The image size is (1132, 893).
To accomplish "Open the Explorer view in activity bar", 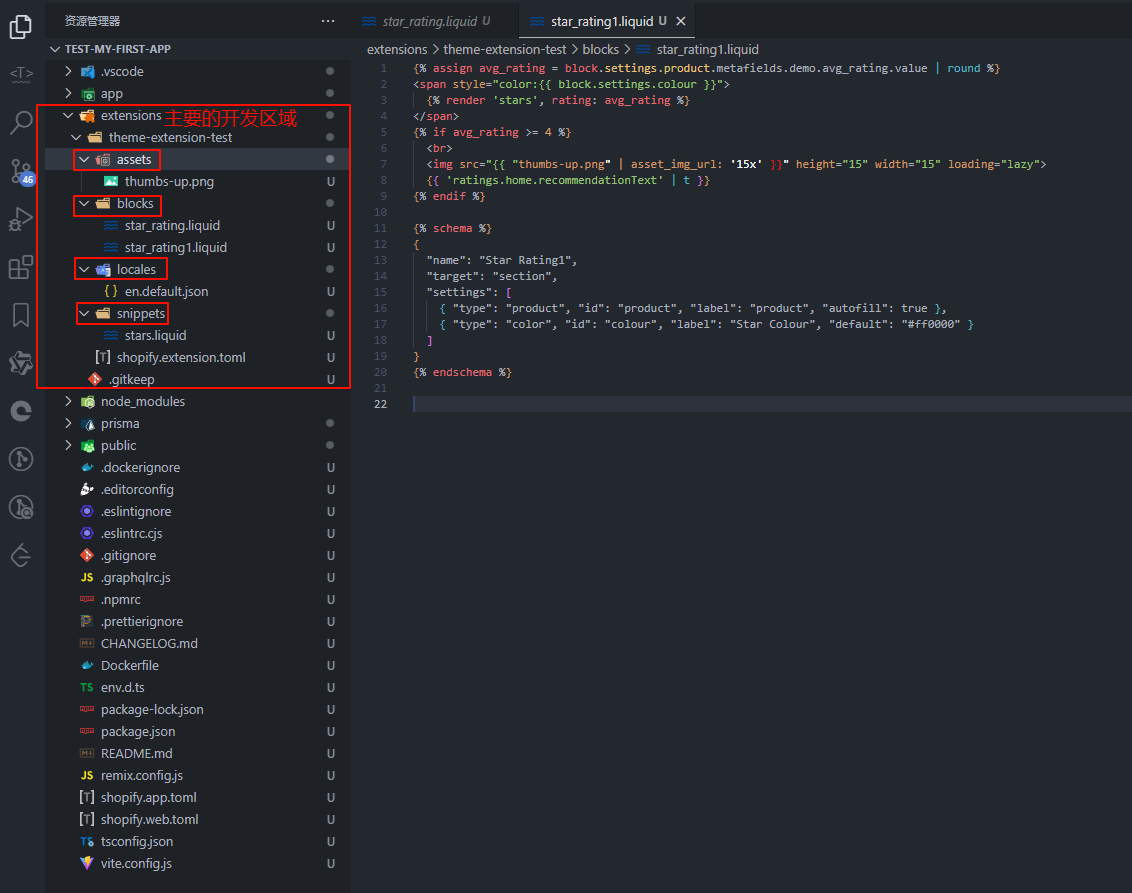I will 21,26.
